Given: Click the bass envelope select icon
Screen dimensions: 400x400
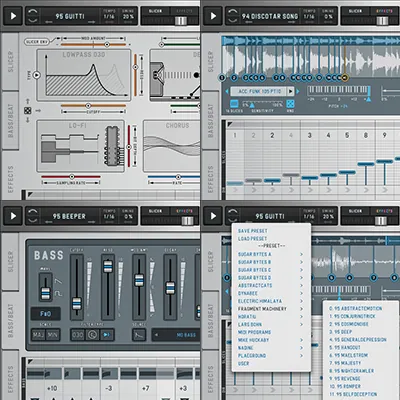Looking at the screenshot, I should point(138,335).
